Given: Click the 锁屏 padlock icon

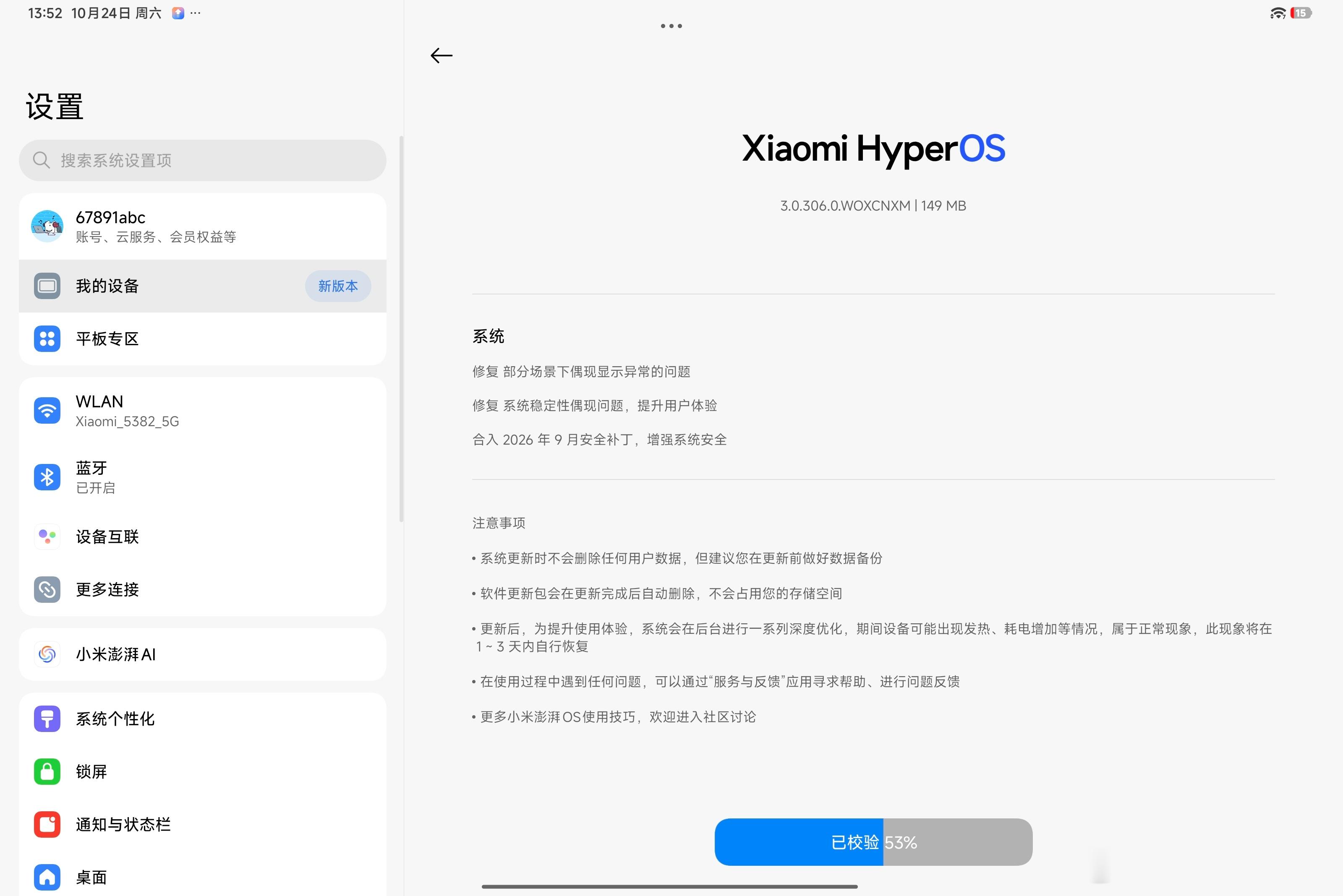Looking at the screenshot, I should [47, 772].
